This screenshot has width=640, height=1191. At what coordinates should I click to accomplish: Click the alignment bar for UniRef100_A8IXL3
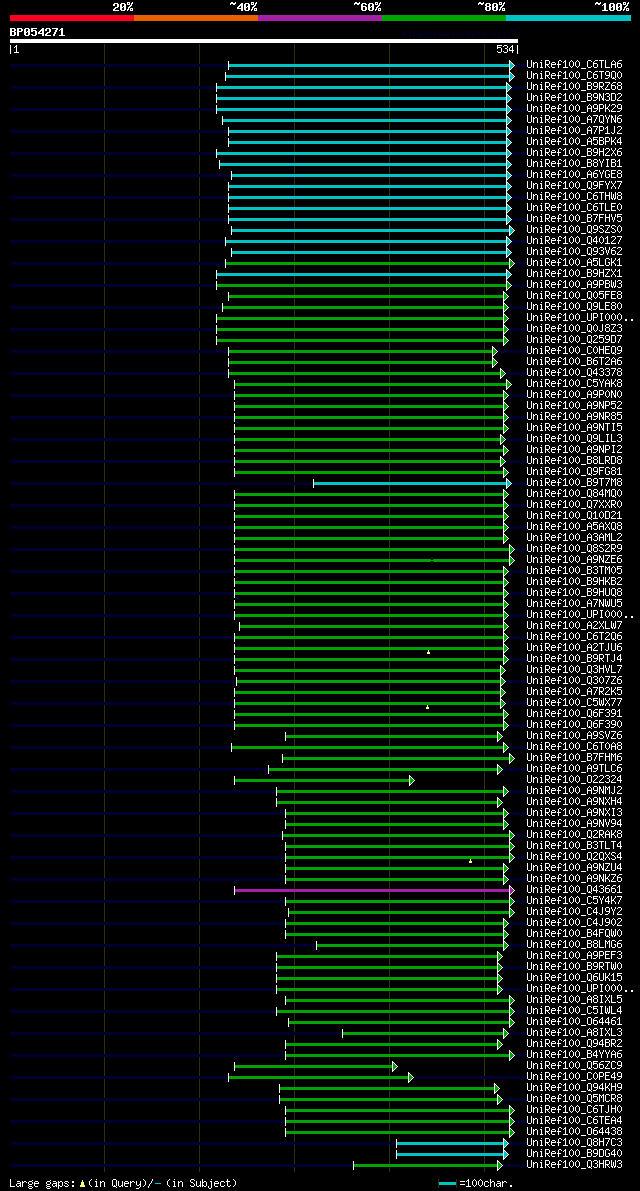tap(425, 1033)
